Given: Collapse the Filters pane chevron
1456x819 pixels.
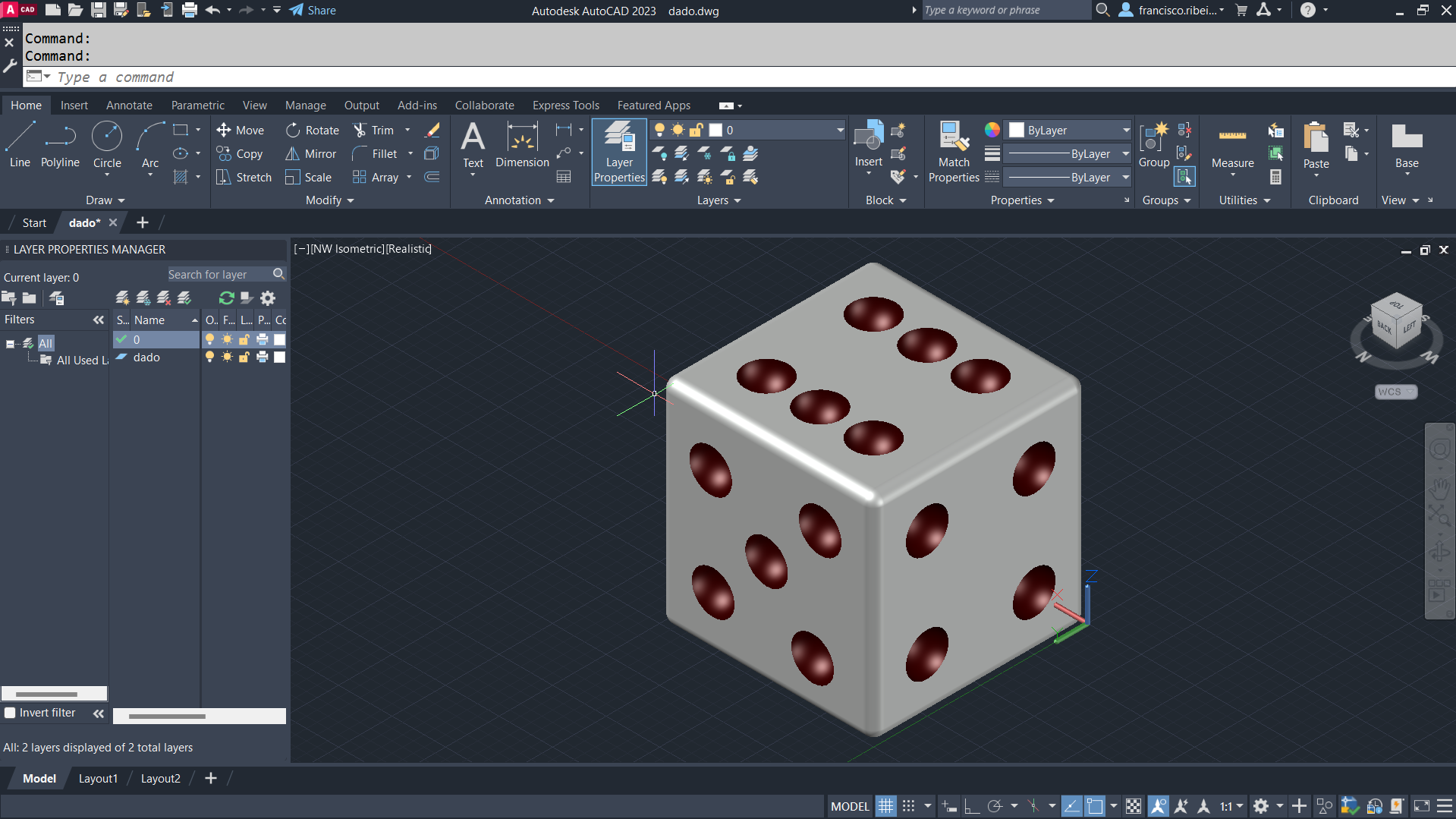Looking at the screenshot, I should click(98, 320).
